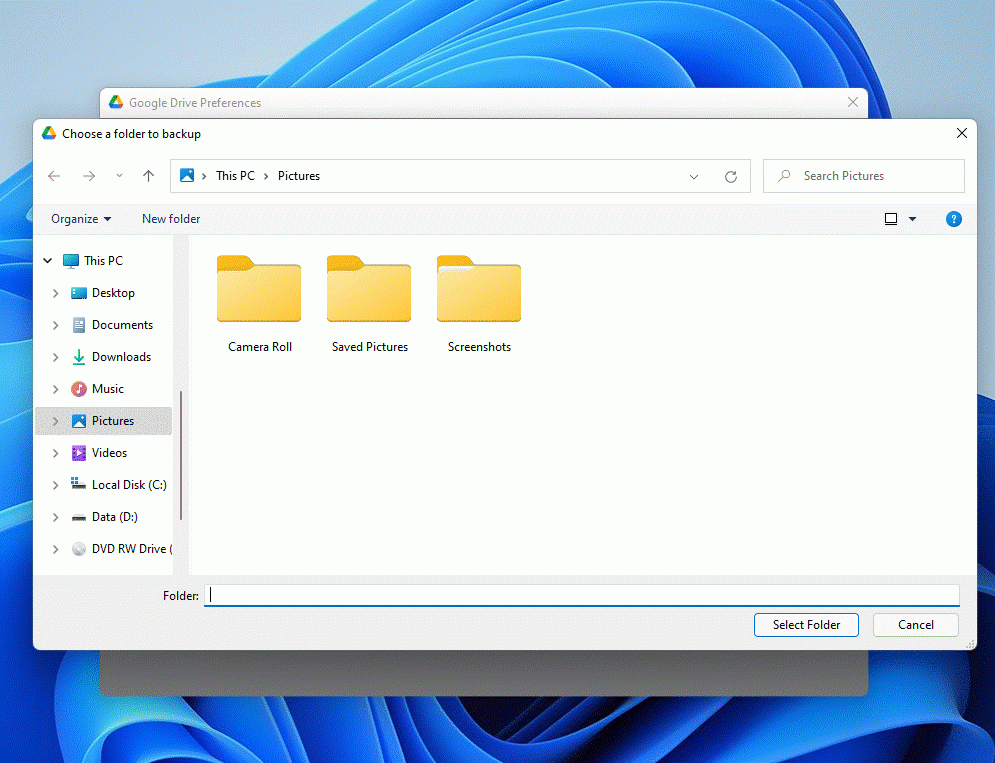Go up one folder level
995x763 pixels.
tap(149, 176)
